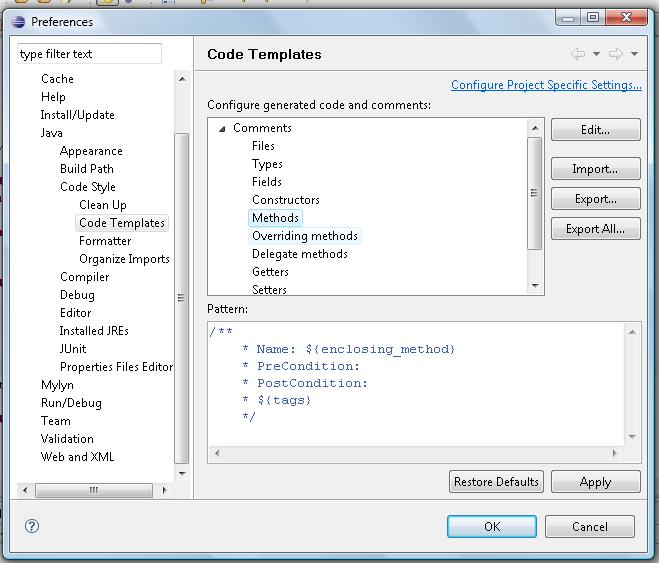The height and width of the screenshot is (563, 659).
Task: Open Formatter preferences page
Action: (x=105, y=241)
